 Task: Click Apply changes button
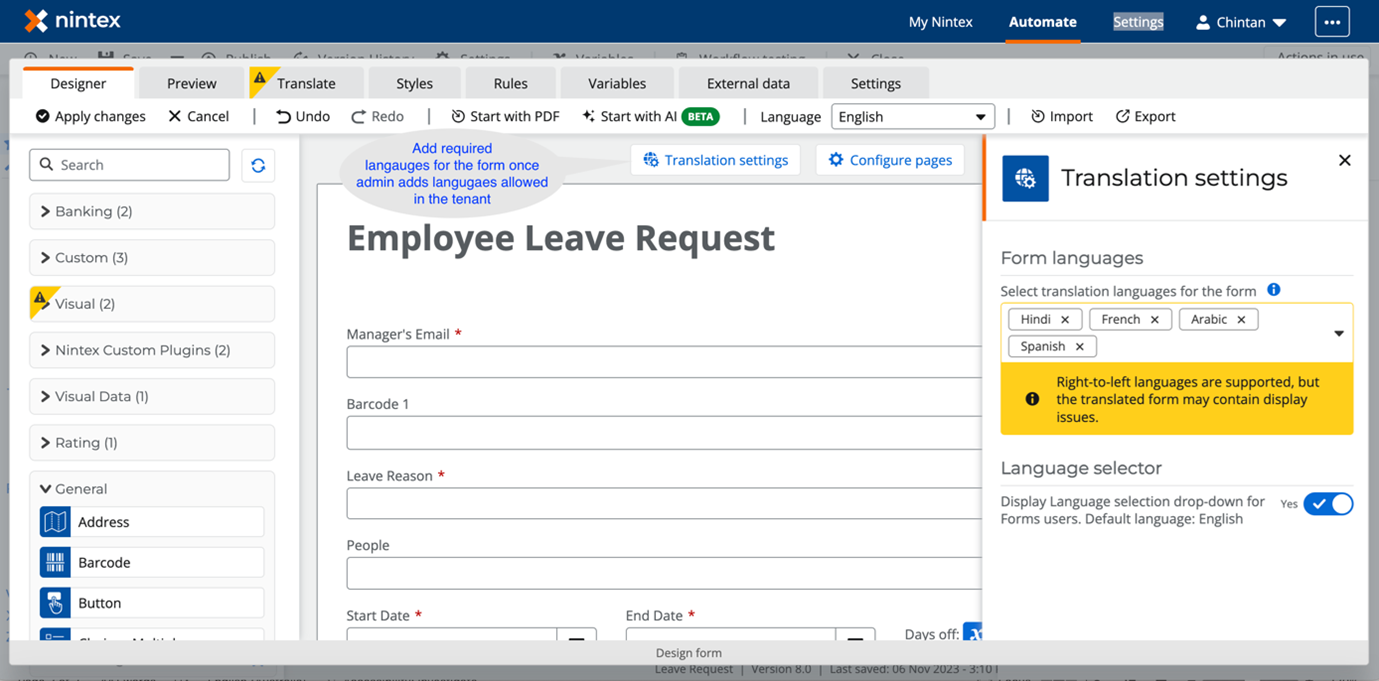90,116
